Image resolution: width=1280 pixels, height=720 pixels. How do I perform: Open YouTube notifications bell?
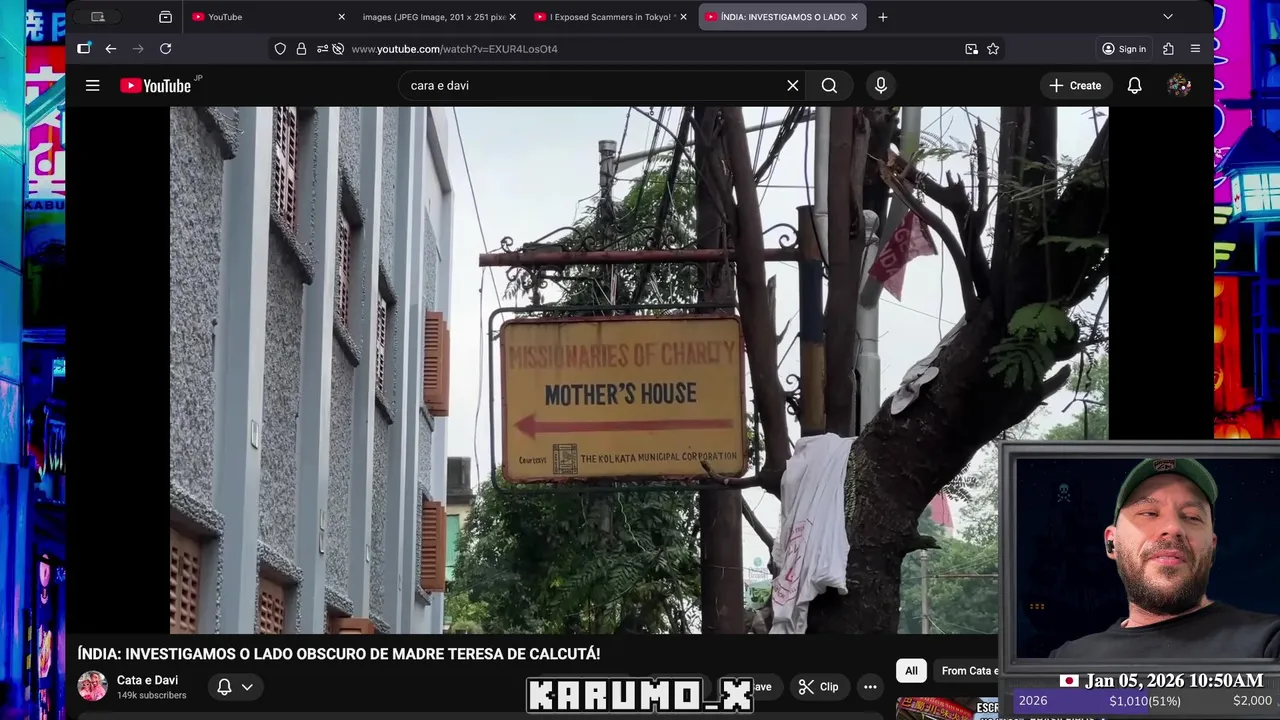1134,86
